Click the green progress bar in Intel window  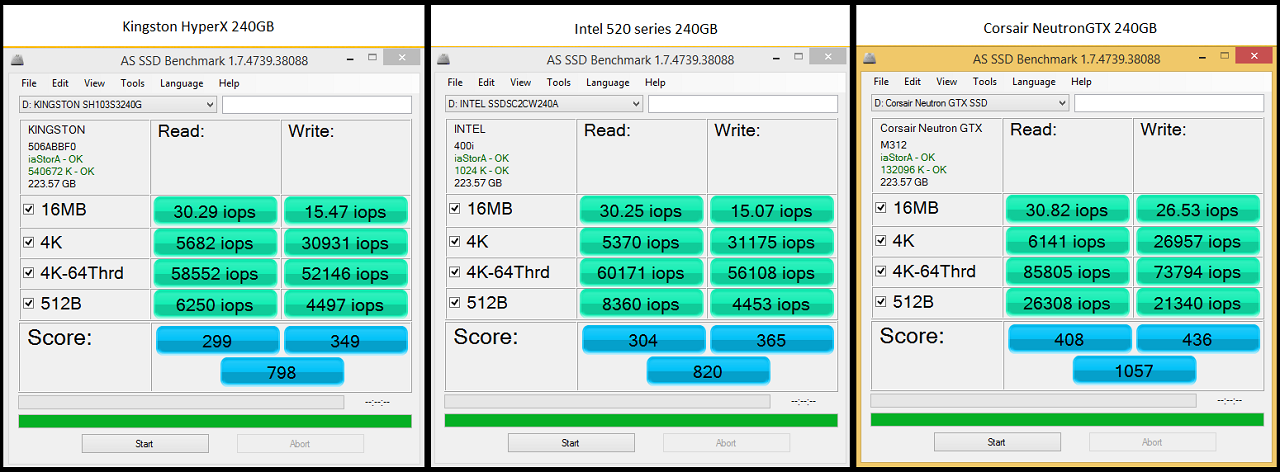pyautogui.click(x=640, y=421)
